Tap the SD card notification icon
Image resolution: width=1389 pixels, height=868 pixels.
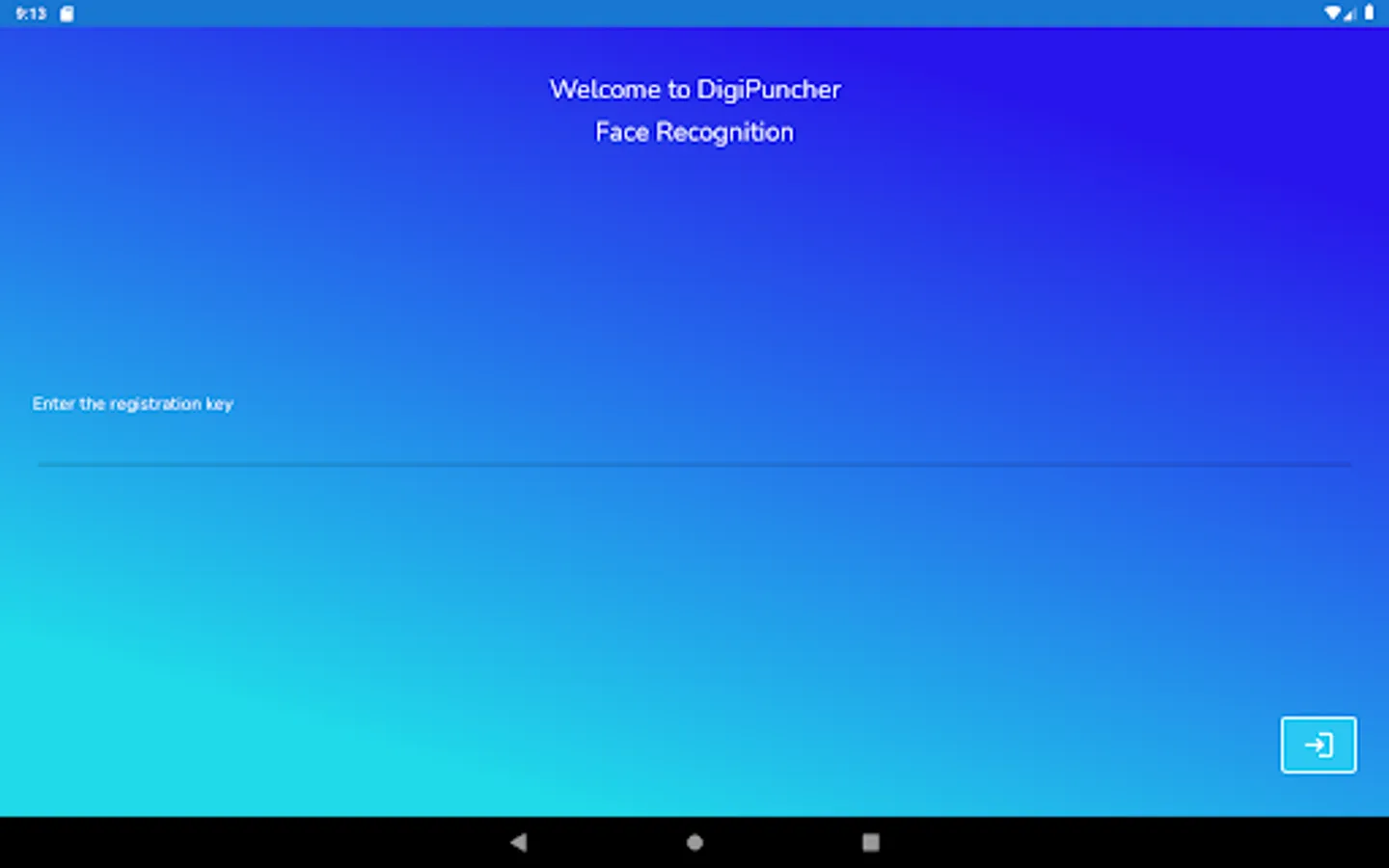[x=67, y=14]
